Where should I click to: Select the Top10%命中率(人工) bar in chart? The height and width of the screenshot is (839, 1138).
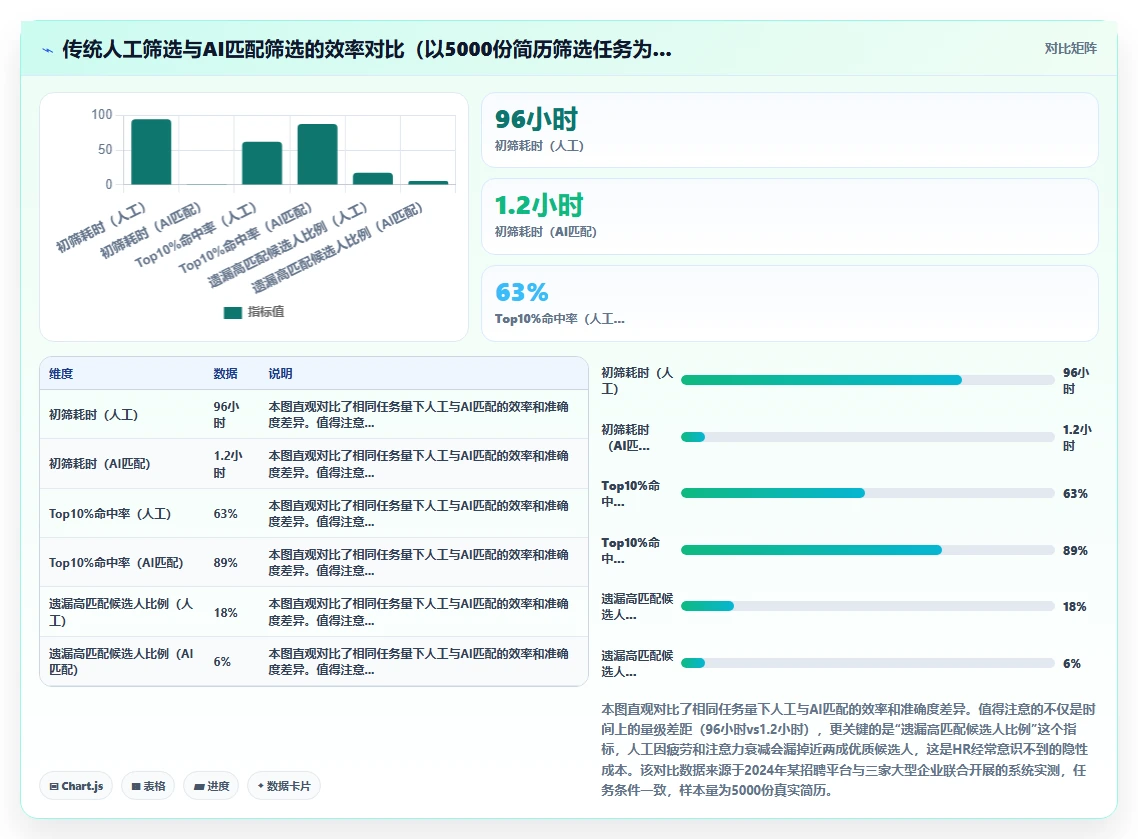262,163
